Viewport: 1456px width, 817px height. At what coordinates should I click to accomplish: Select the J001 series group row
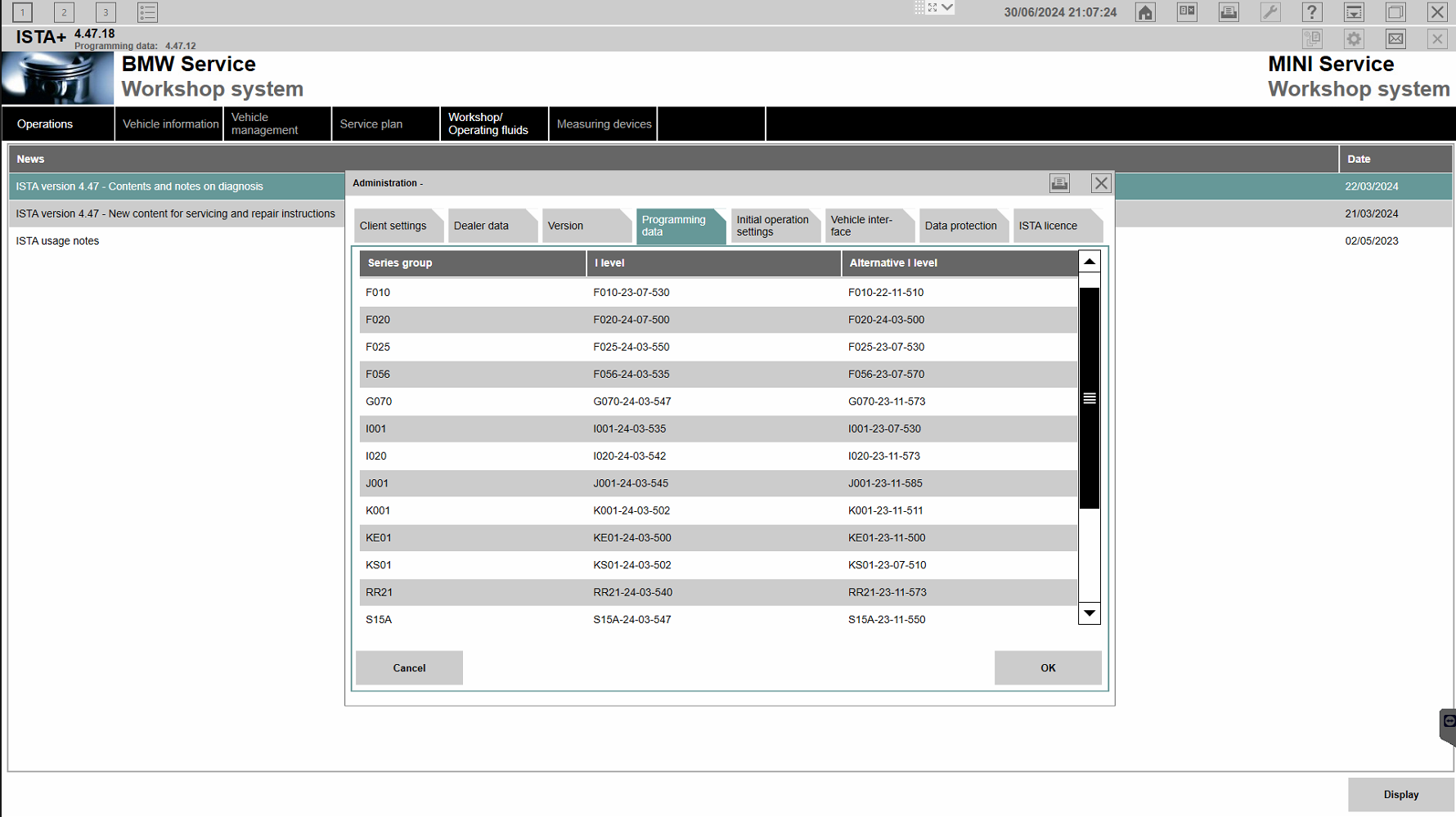coord(718,483)
